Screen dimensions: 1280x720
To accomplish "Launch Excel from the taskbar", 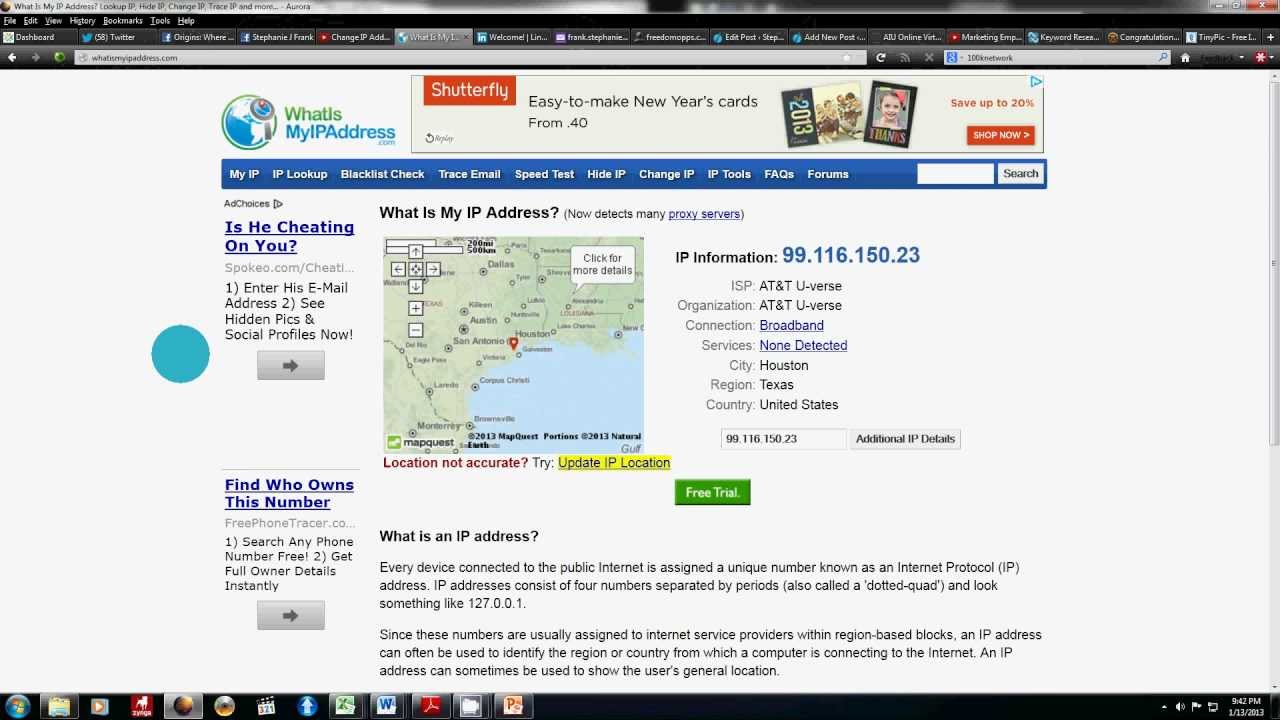I will click(345, 706).
